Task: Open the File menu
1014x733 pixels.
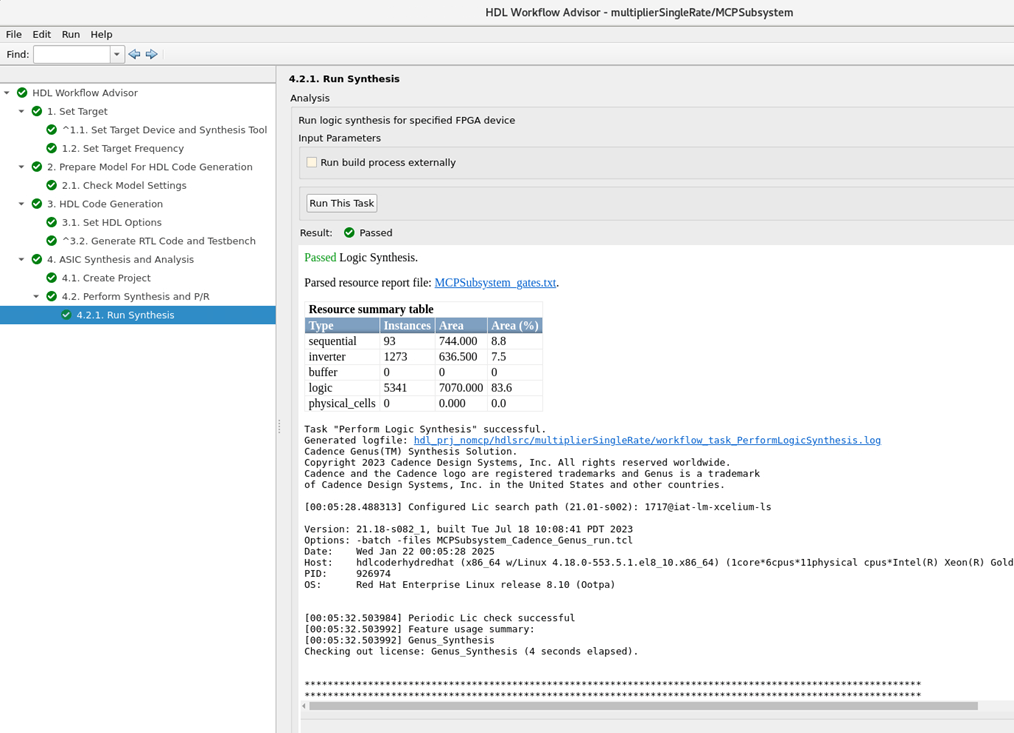Action: pyautogui.click(x=15, y=33)
